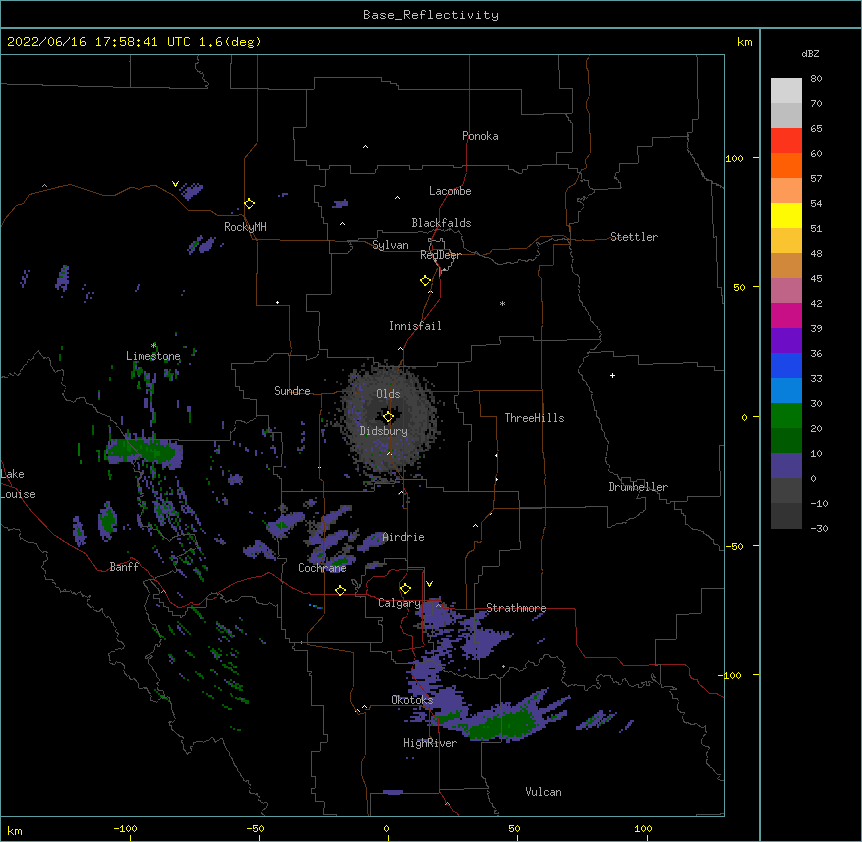Screen dimensions: 862x842
Task: Click the -100 tick label on bottom axis
Action: (125, 829)
